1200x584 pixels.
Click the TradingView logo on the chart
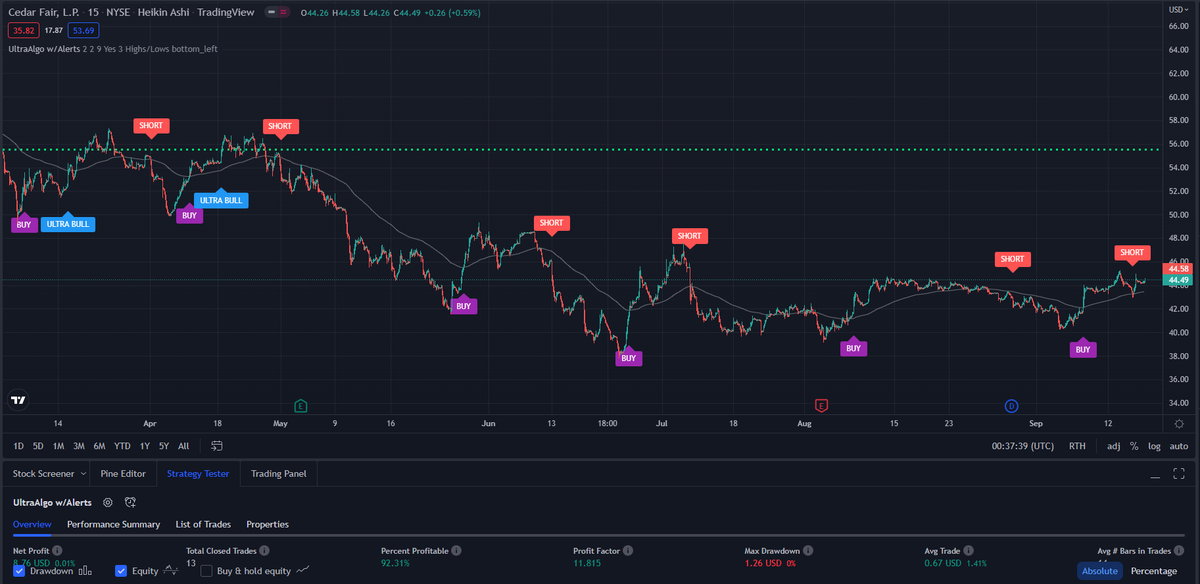coord(18,400)
